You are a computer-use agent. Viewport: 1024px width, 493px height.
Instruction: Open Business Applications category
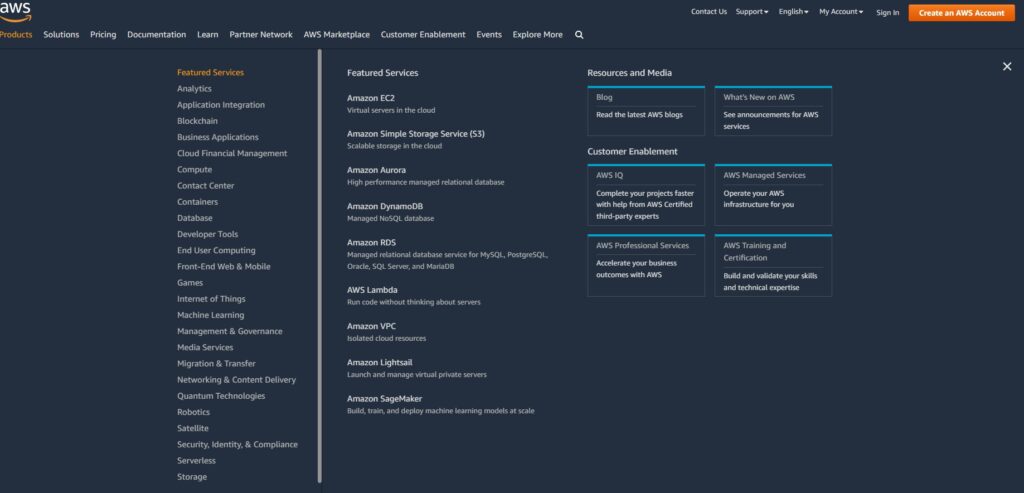[x=217, y=137]
